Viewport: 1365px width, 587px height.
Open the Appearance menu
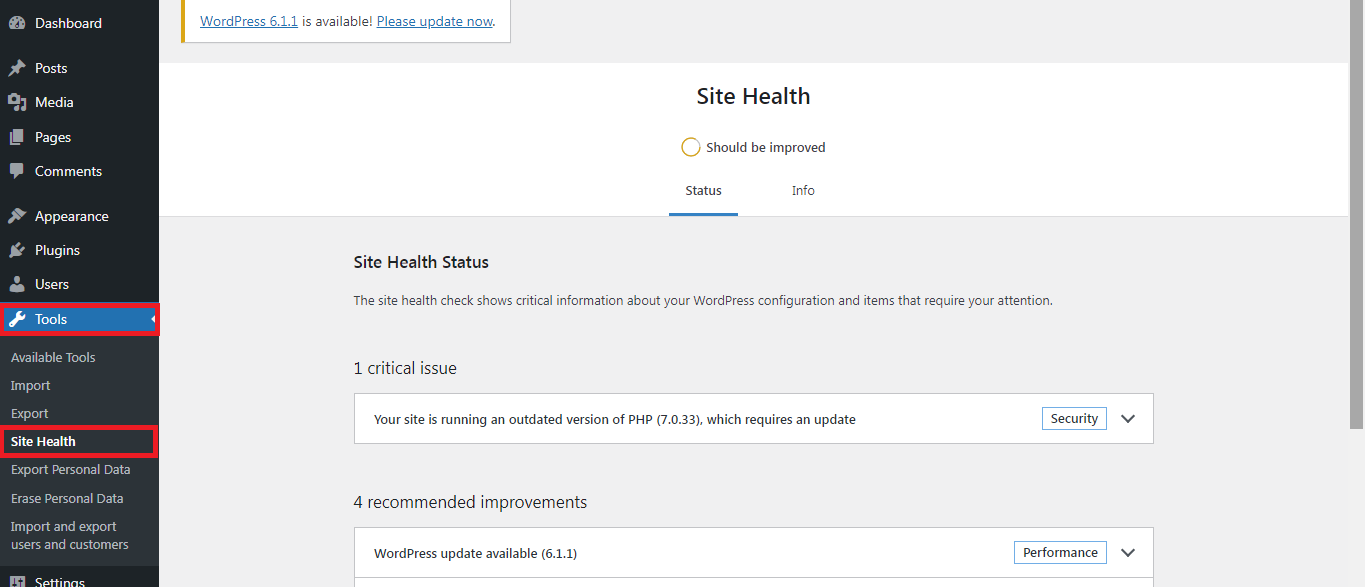pos(79,216)
